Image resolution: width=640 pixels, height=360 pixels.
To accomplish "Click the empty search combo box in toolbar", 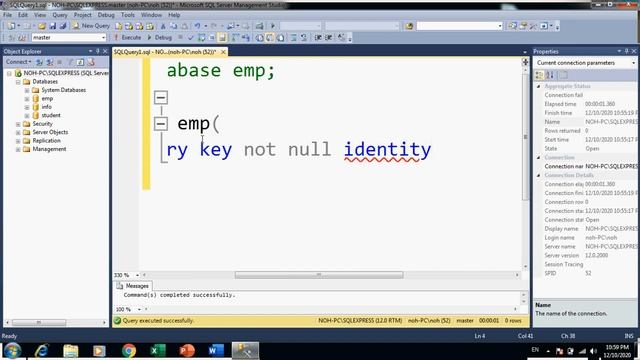I will click(459, 26).
